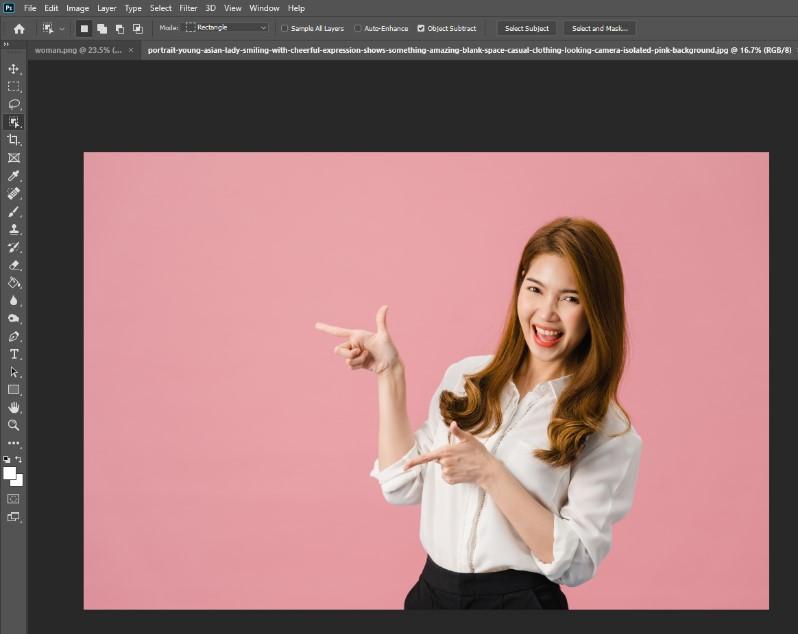The image size is (798, 634).
Task: Switch to the portrait-young-asian-lady jpg tab
Action: pos(469,50)
